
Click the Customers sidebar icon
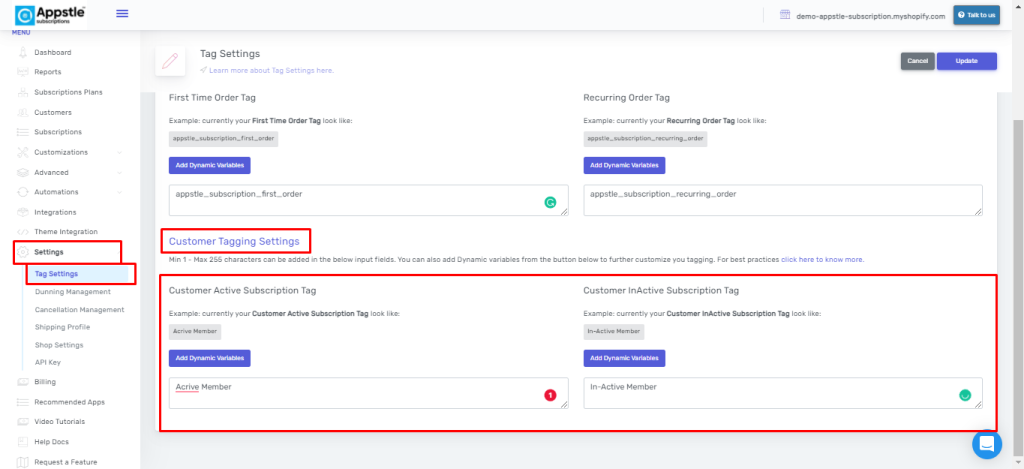pyautogui.click(x=23, y=112)
